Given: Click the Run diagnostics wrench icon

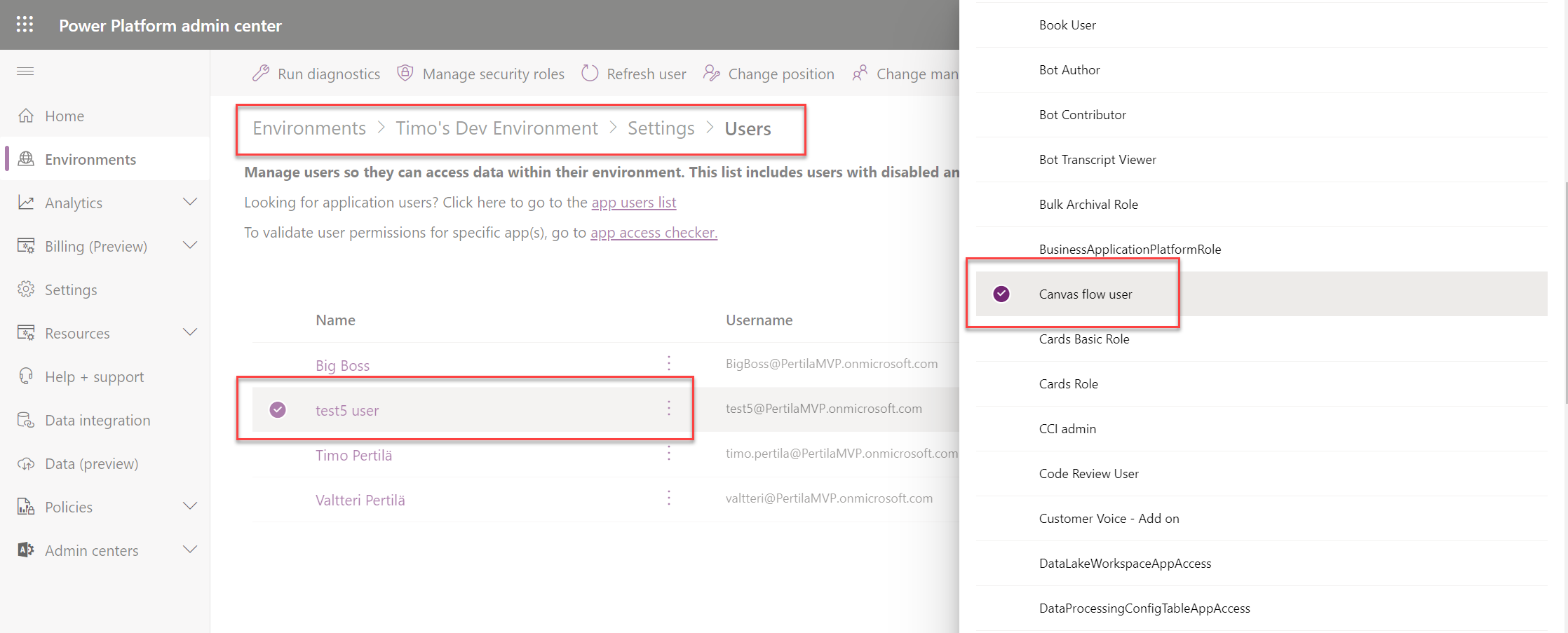Looking at the screenshot, I should coord(261,74).
